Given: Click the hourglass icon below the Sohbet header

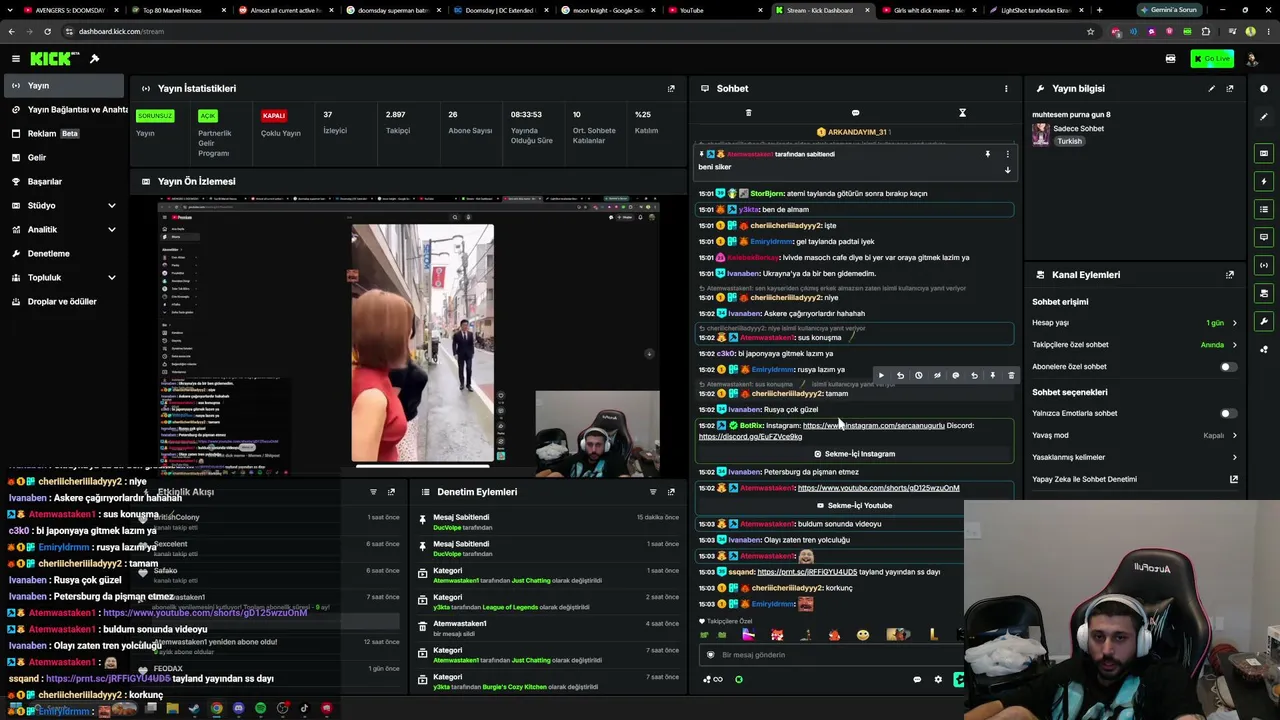Looking at the screenshot, I should [x=962, y=113].
